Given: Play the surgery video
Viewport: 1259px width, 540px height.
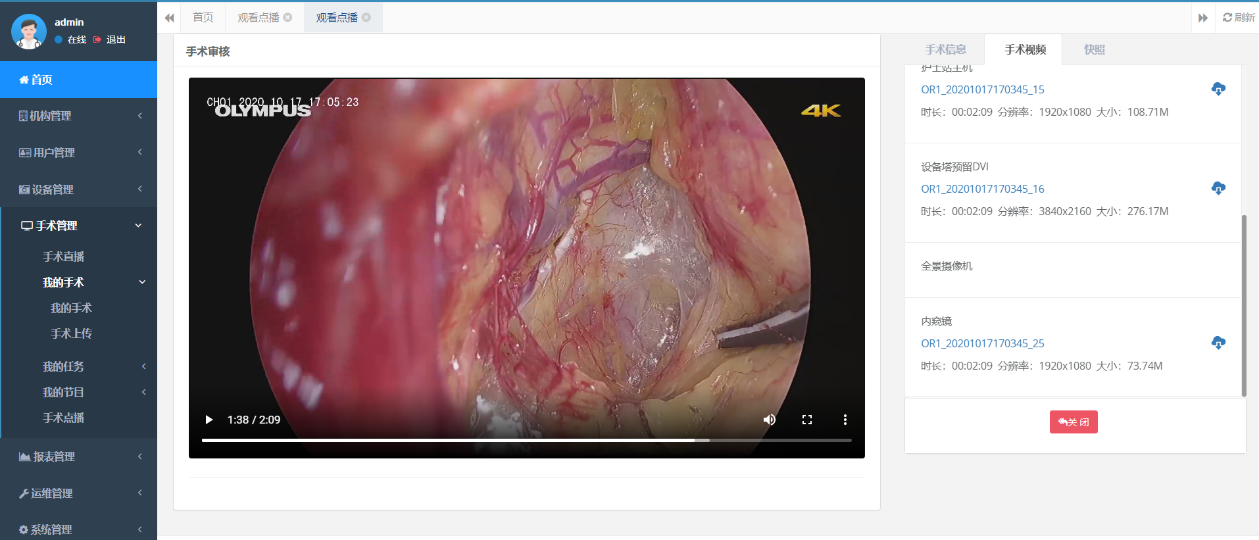Looking at the screenshot, I should pos(209,420).
